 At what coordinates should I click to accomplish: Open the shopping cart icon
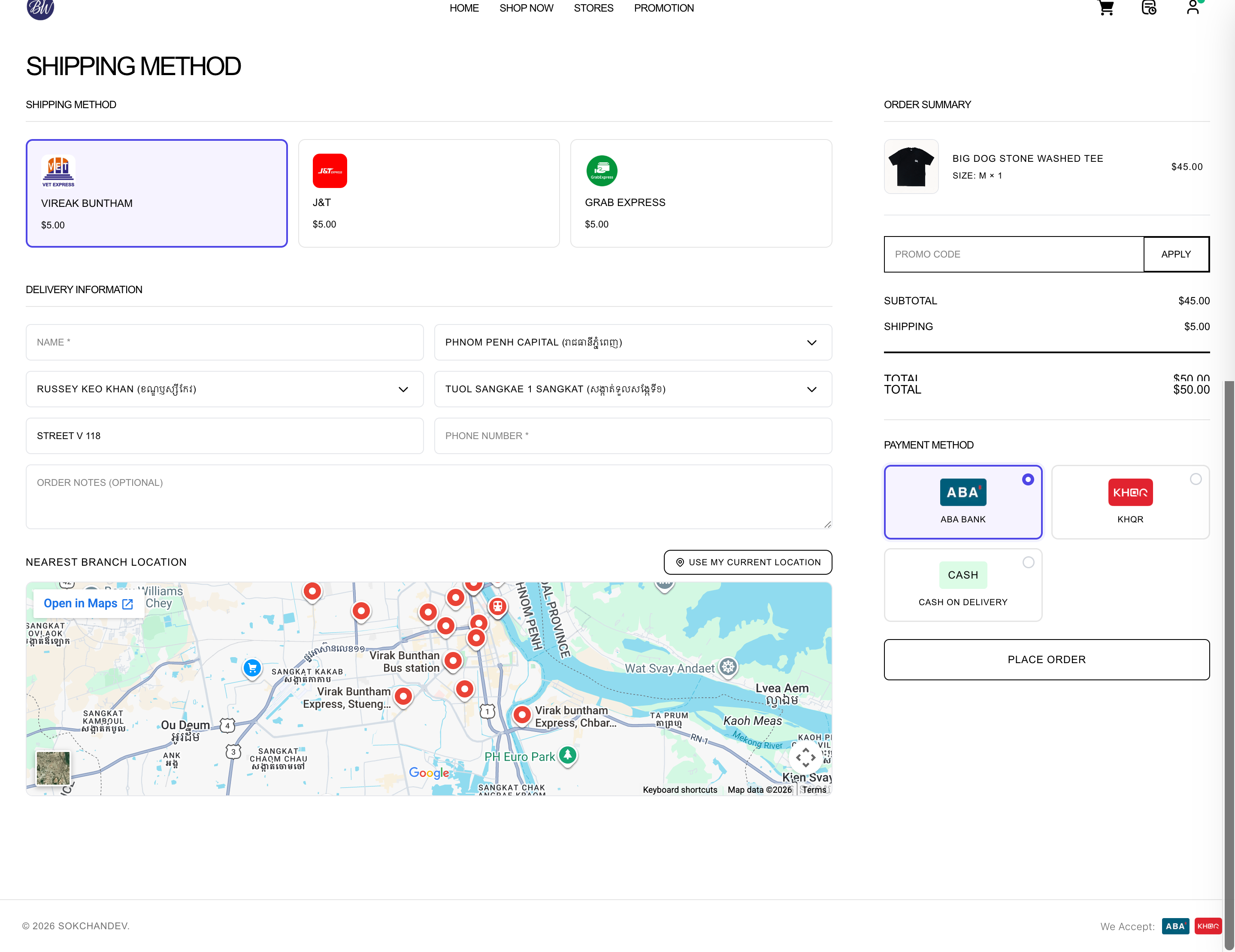(x=1105, y=8)
